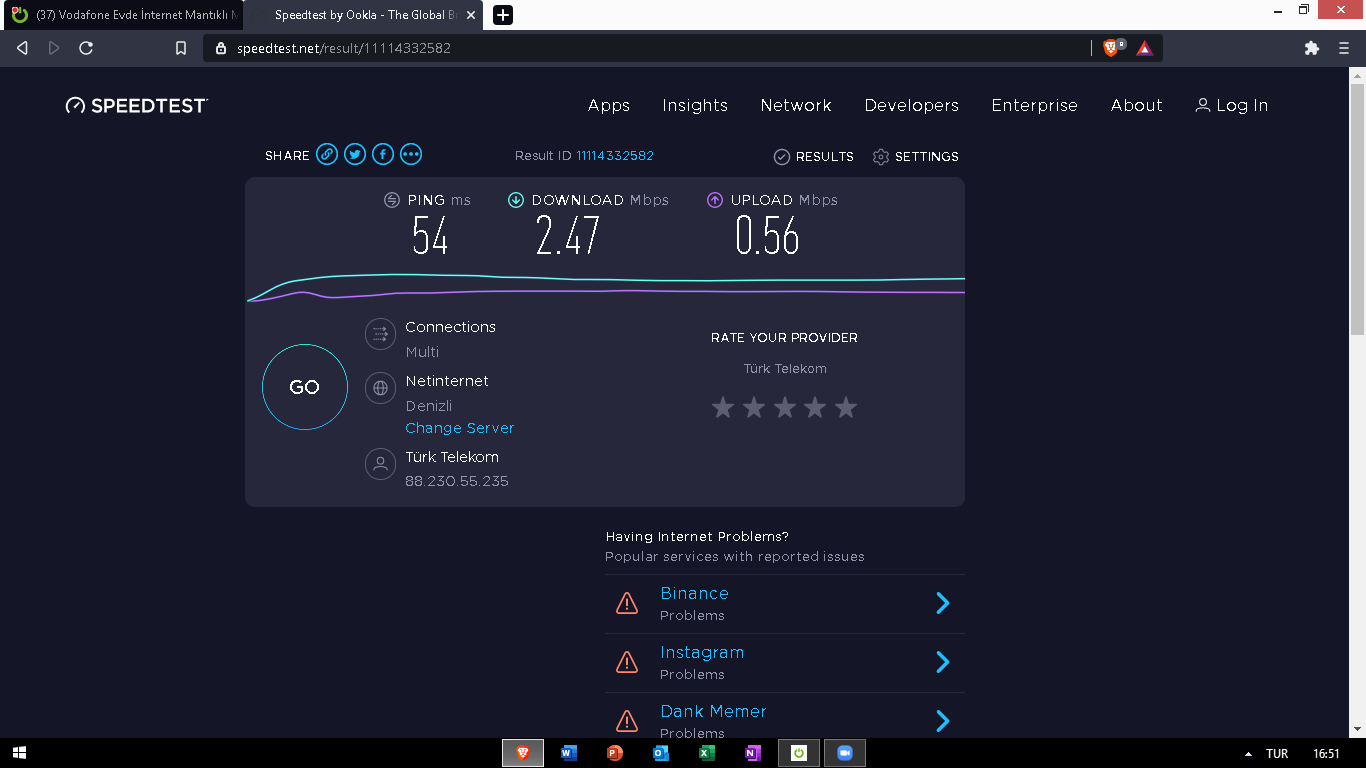The height and width of the screenshot is (768, 1366).
Task: Share result on Twitter
Action: [355, 154]
